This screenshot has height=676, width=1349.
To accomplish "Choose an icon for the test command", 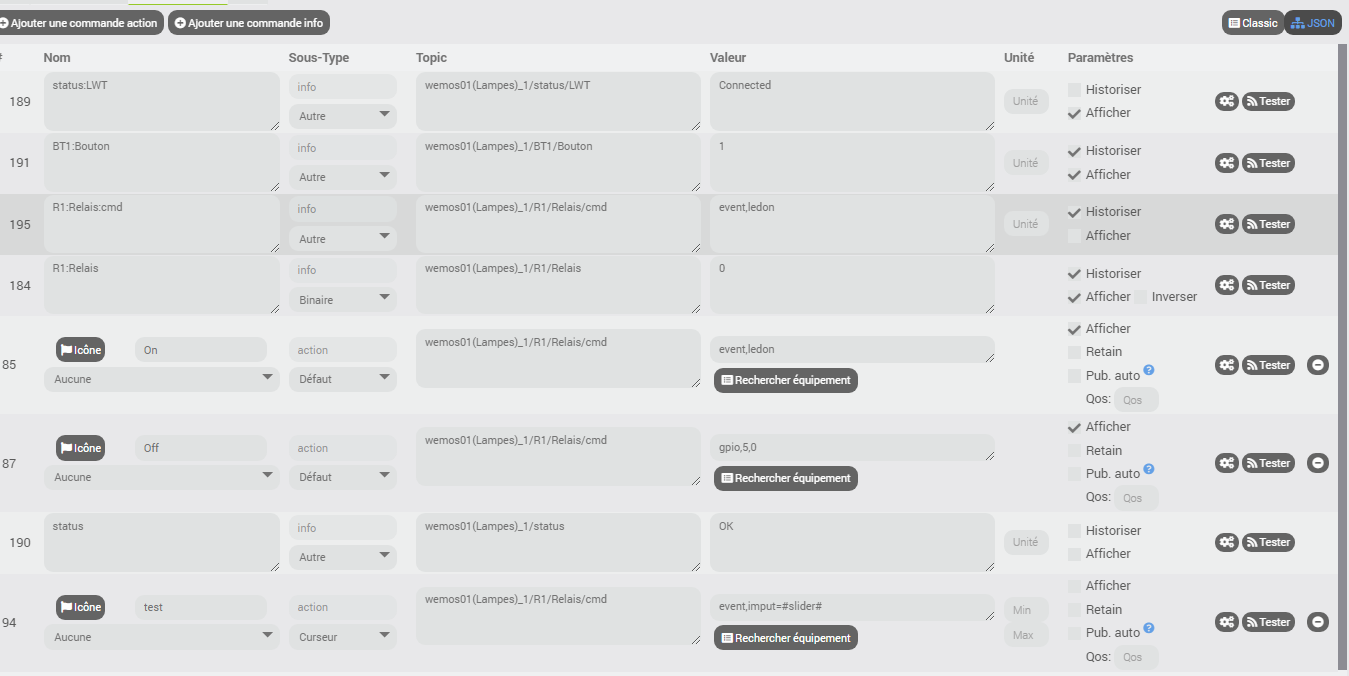I will click(x=81, y=607).
